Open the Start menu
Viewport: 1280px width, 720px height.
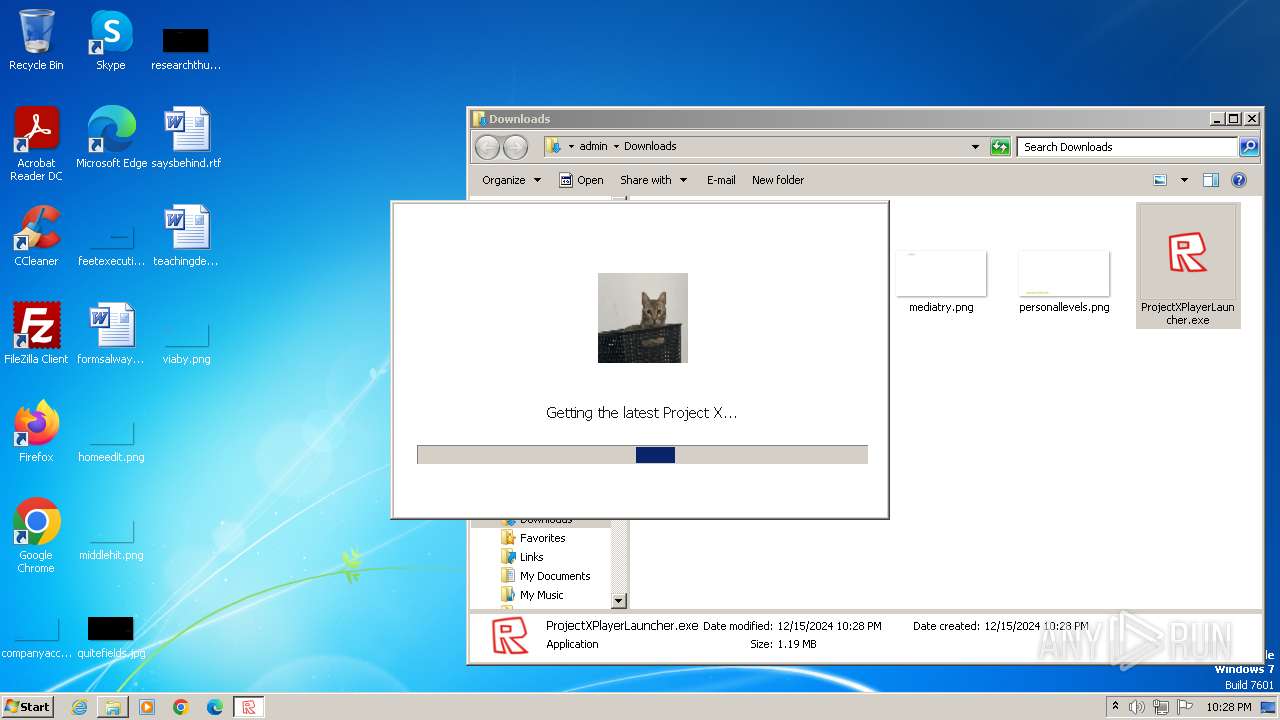pyautogui.click(x=27, y=707)
